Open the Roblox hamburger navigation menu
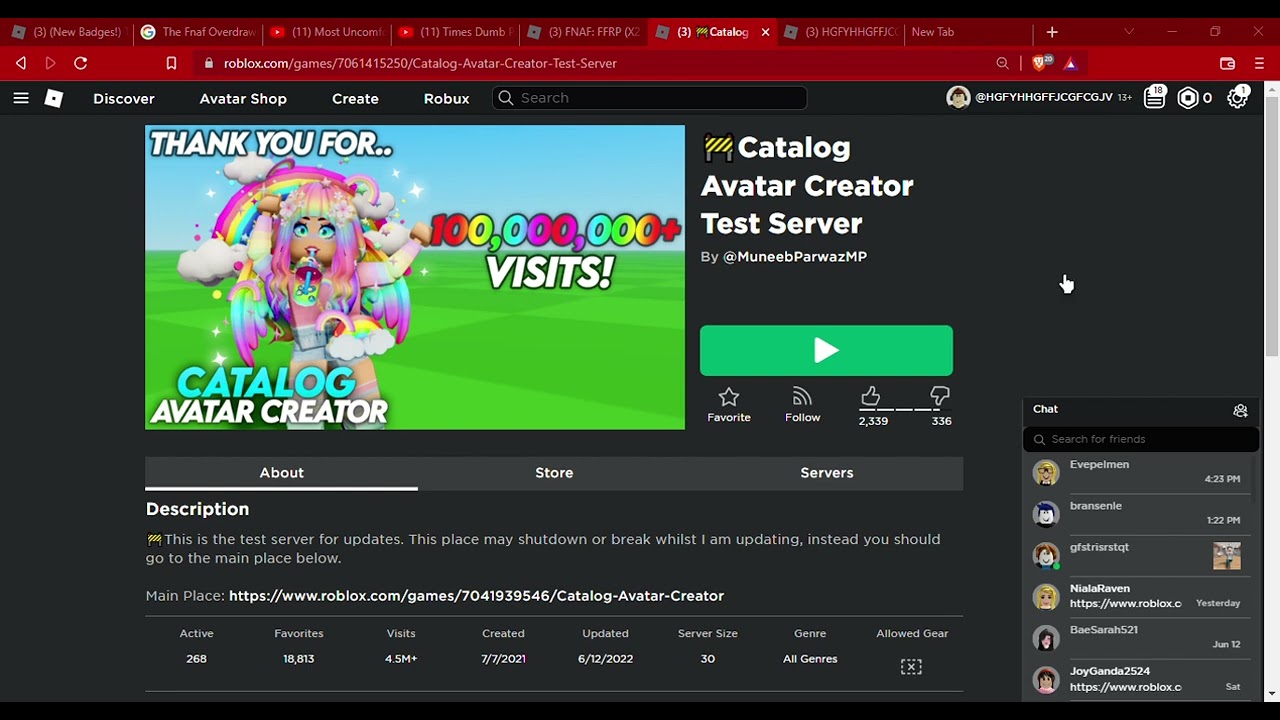This screenshot has width=1280, height=720. [x=21, y=98]
